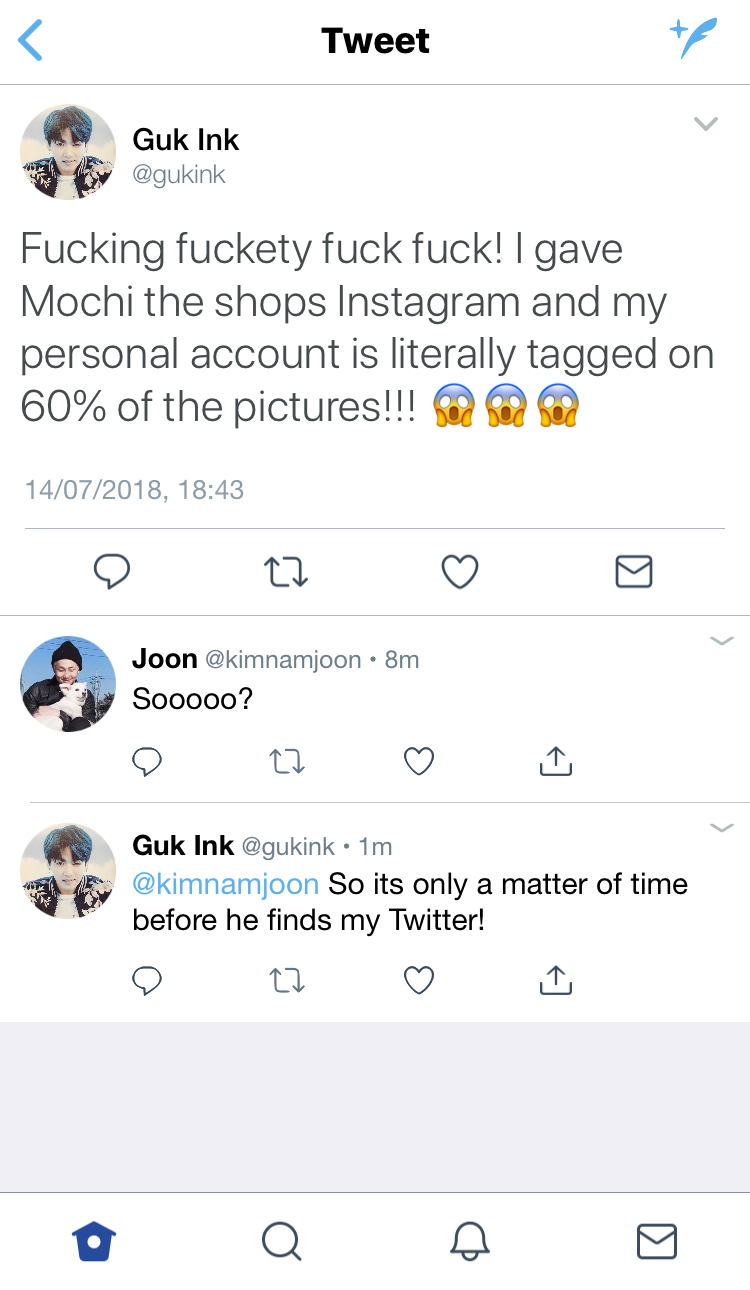Open the @kimnamjoon mention link

(x=225, y=884)
